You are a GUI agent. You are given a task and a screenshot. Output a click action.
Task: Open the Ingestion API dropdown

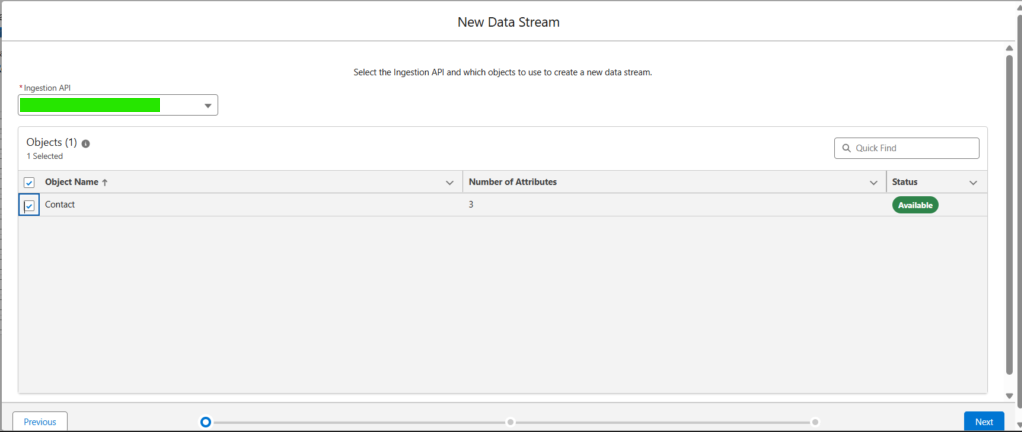[118, 105]
